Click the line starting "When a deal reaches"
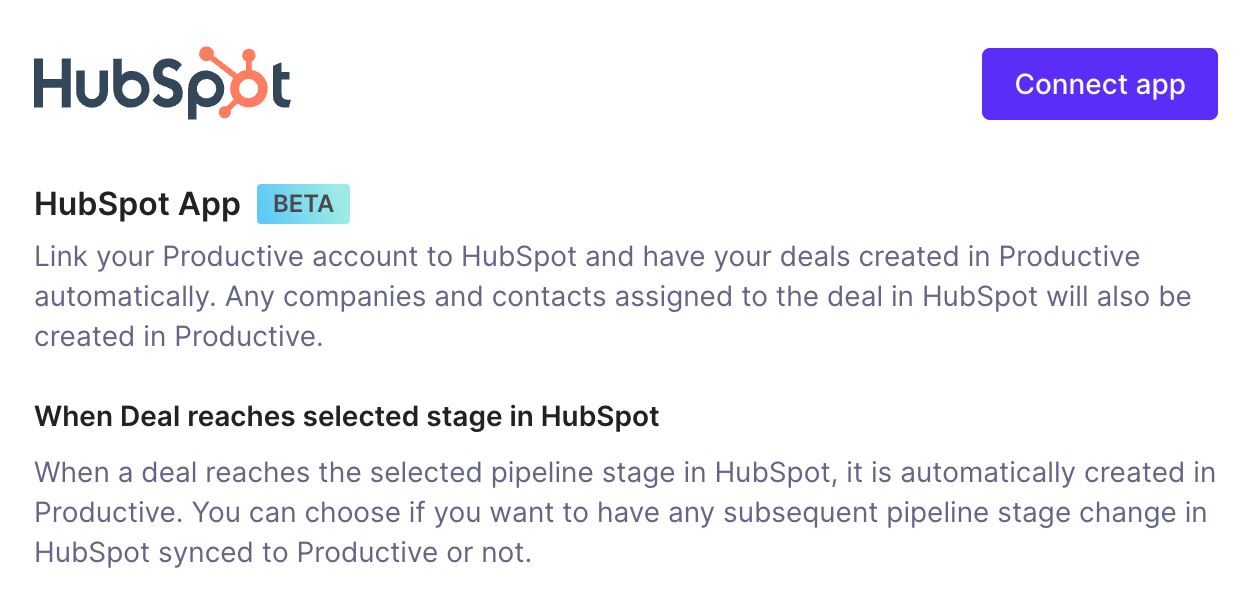1254x598 pixels. pyautogui.click(x=625, y=472)
